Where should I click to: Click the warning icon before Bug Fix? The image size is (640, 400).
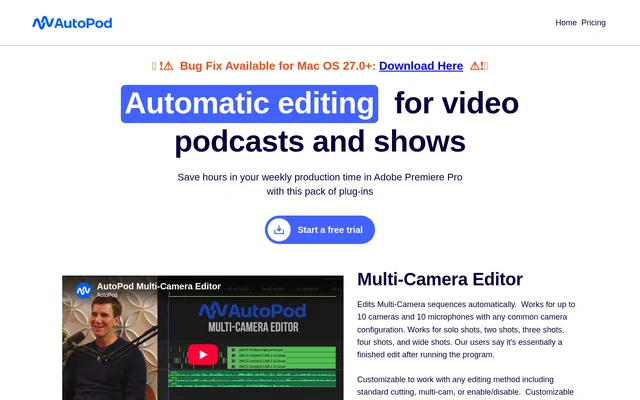pos(168,66)
